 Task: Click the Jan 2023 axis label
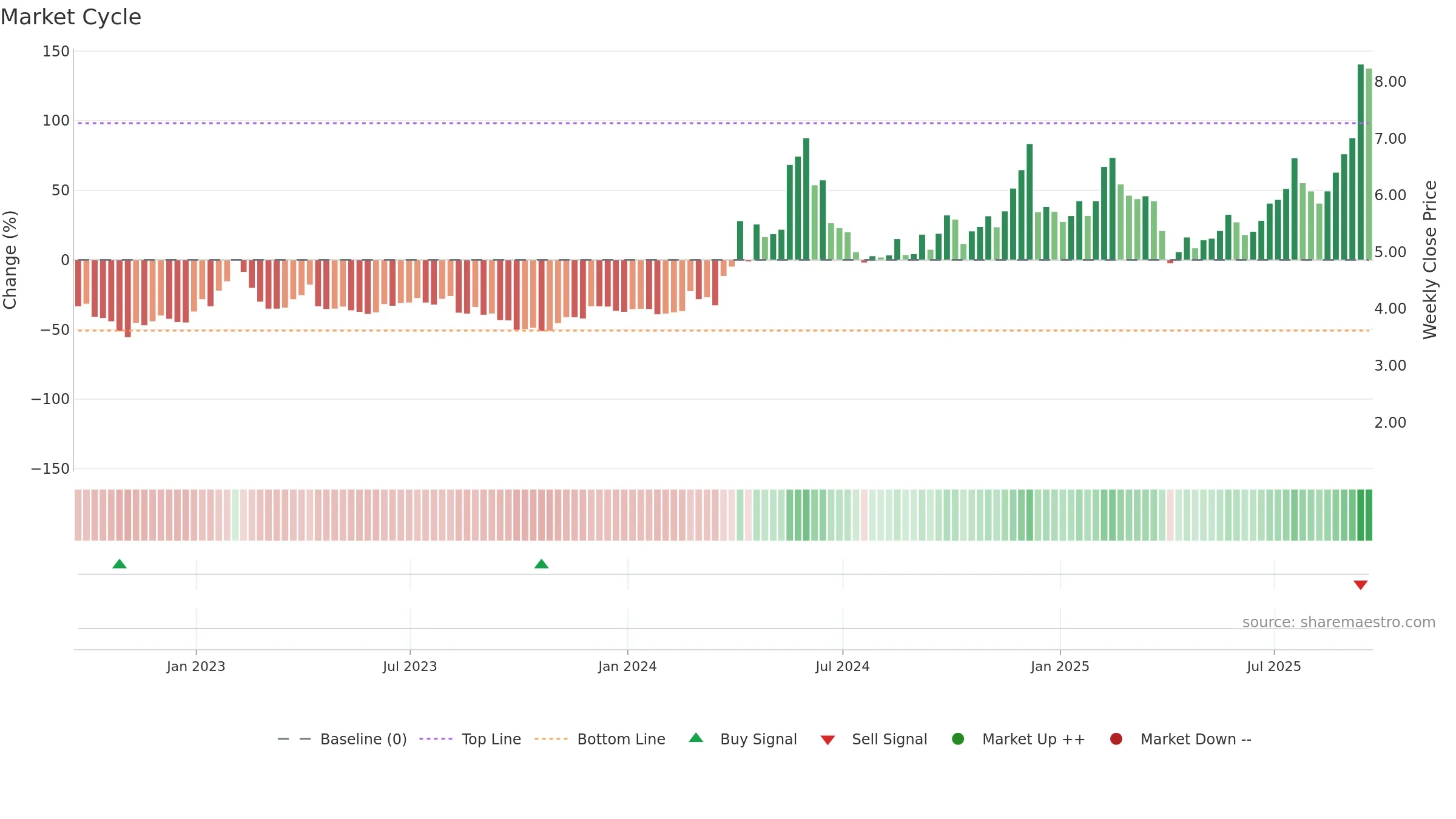(x=196, y=667)
